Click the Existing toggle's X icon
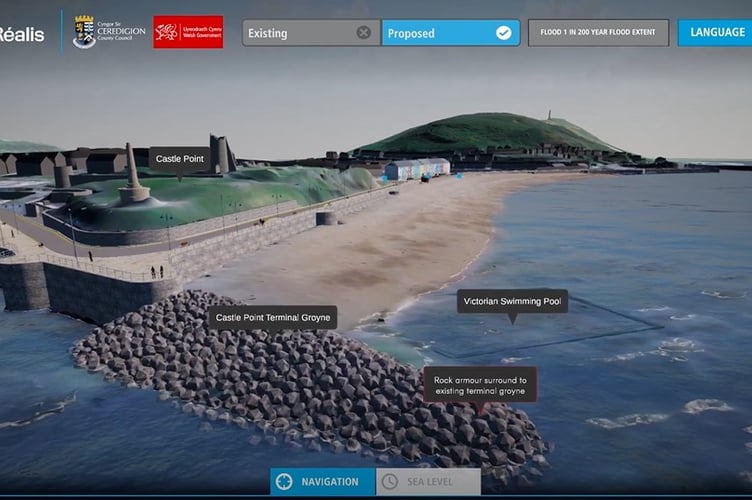Screen dimensions: 752x500 [364, 33]
